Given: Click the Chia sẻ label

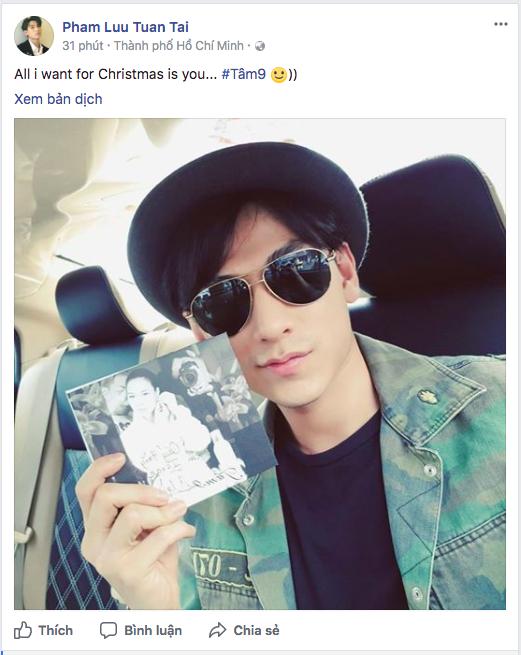Looking at the screenshot, I should [256, 630].
